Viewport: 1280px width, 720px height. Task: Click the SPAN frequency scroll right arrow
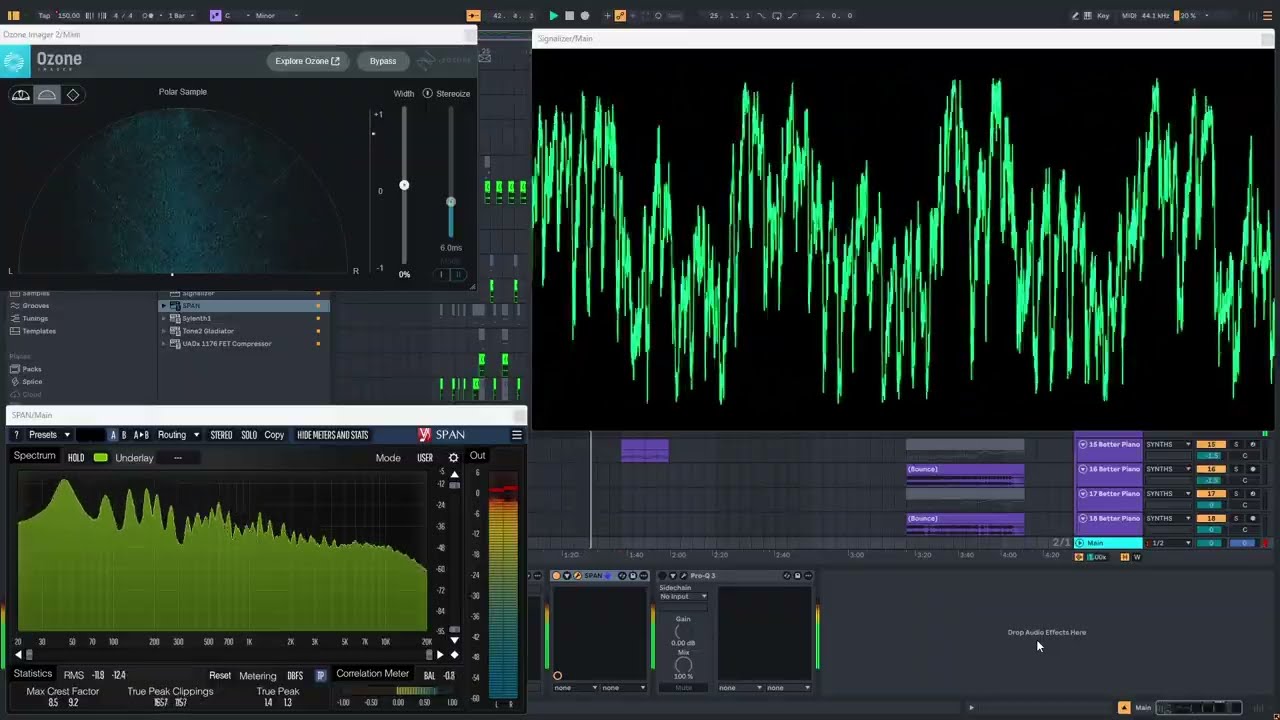pyautogui.click(x=439, y=655)
